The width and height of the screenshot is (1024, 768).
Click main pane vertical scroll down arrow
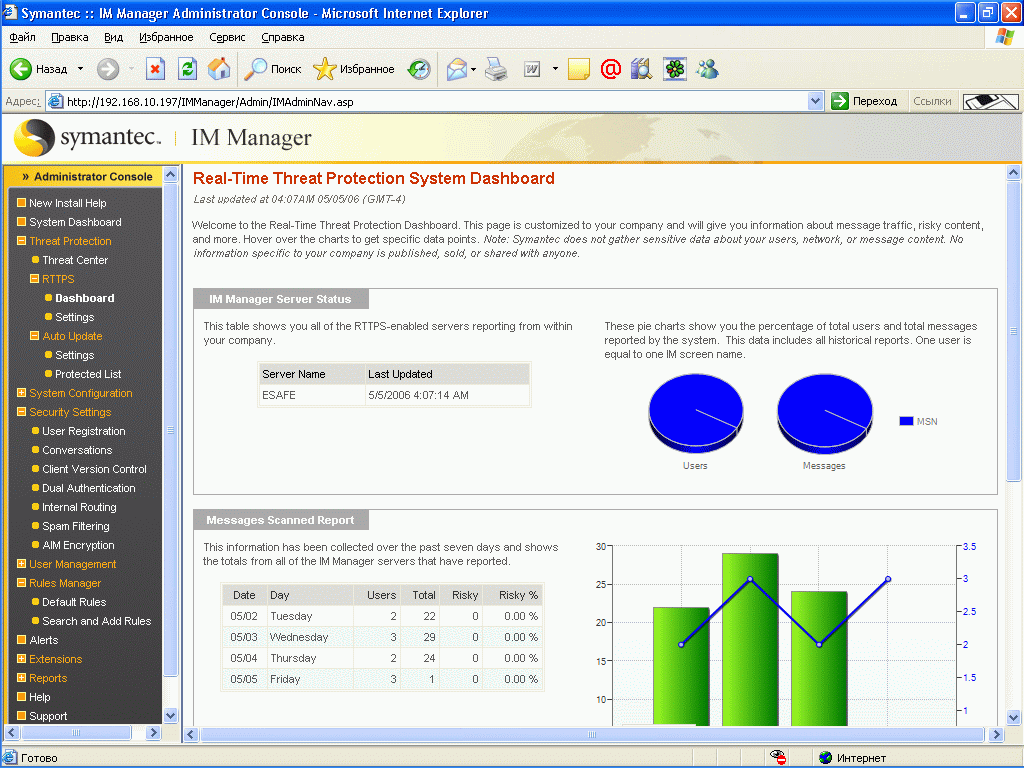(x=1014, y=716)
